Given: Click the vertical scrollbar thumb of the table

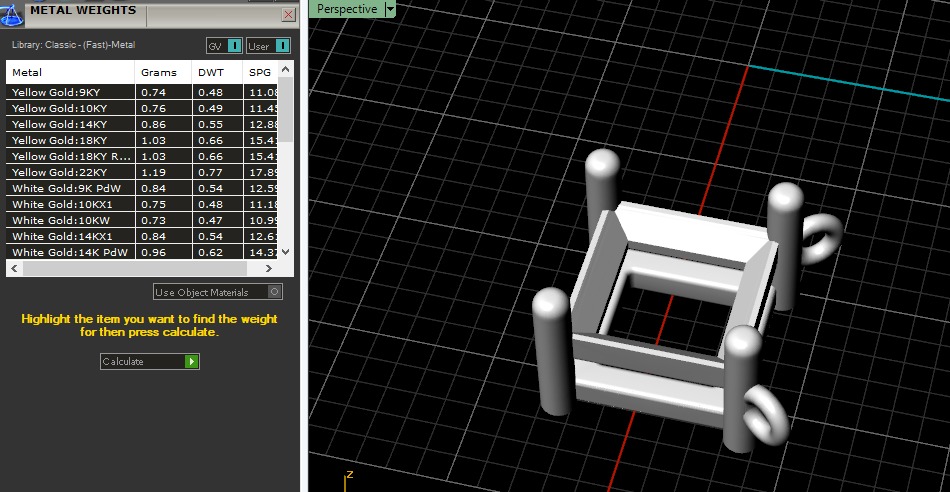Looking at the screenshot, I should click(286, 110).
